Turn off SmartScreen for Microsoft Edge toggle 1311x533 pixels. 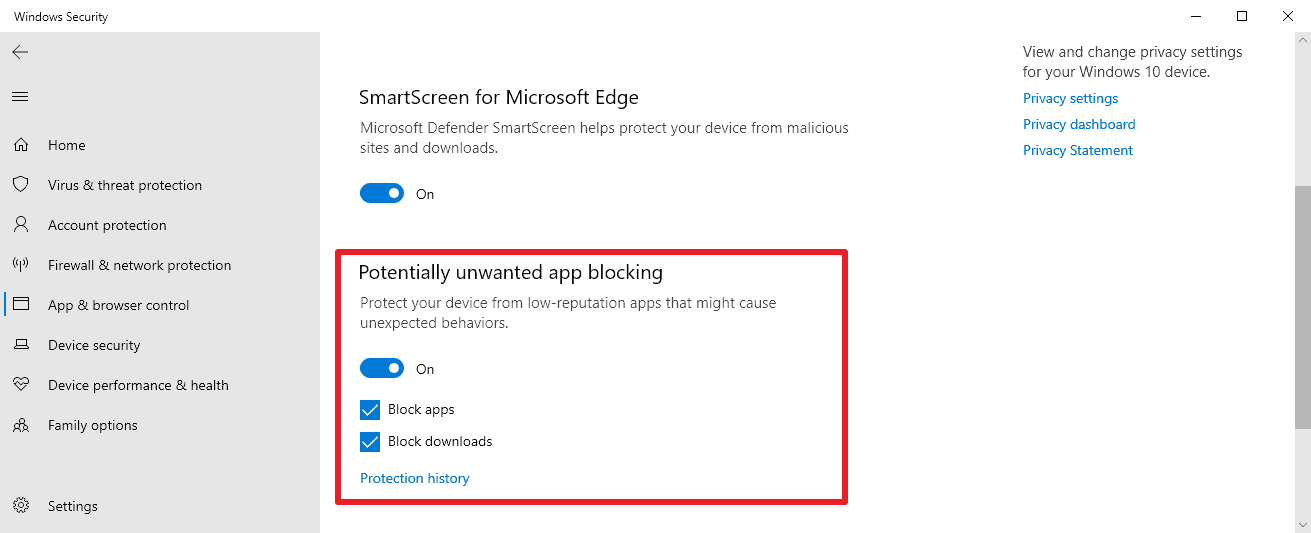tap(382, 194)
